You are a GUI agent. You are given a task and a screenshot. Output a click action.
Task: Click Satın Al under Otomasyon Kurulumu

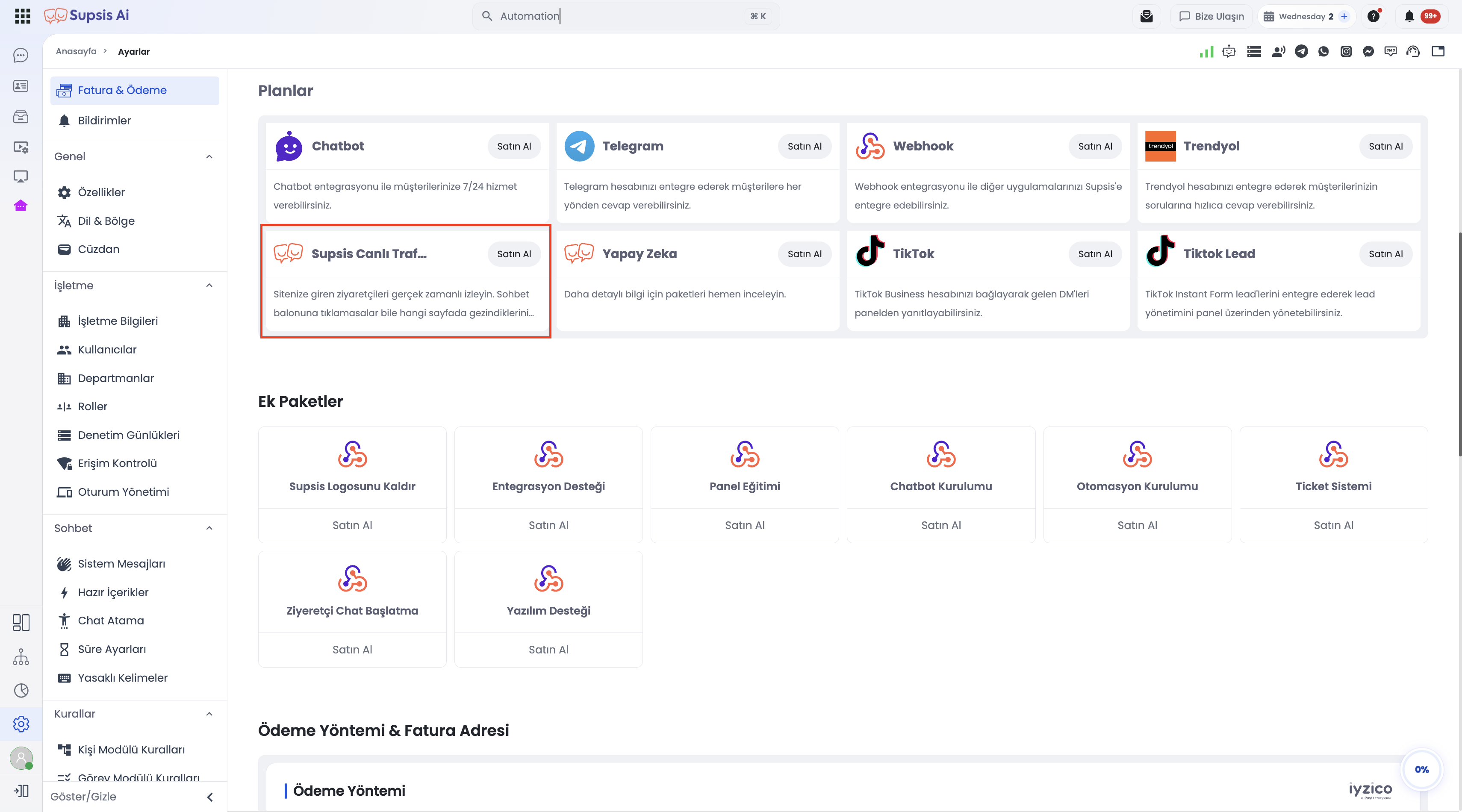[1138, 525]
